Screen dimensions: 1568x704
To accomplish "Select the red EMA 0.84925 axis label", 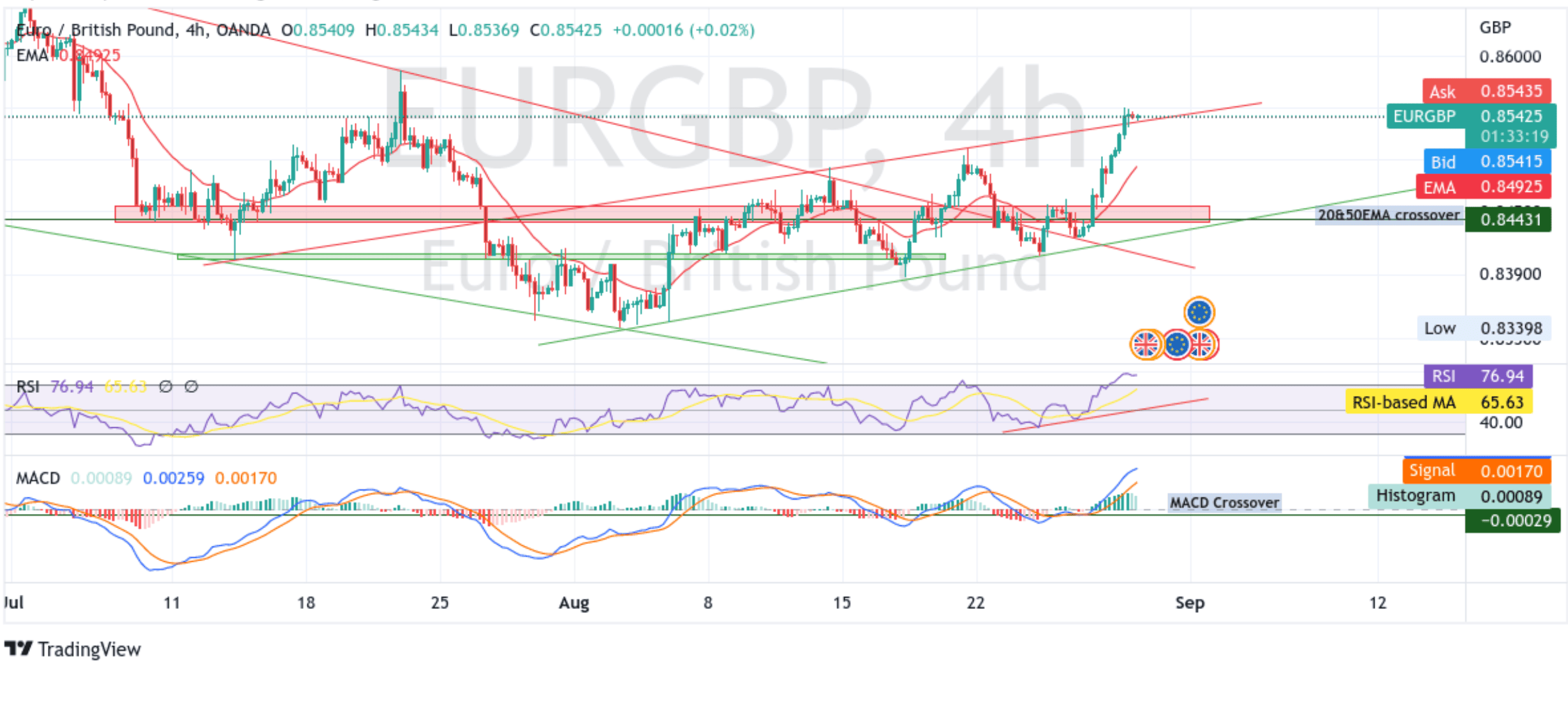I will [1483, 187].
